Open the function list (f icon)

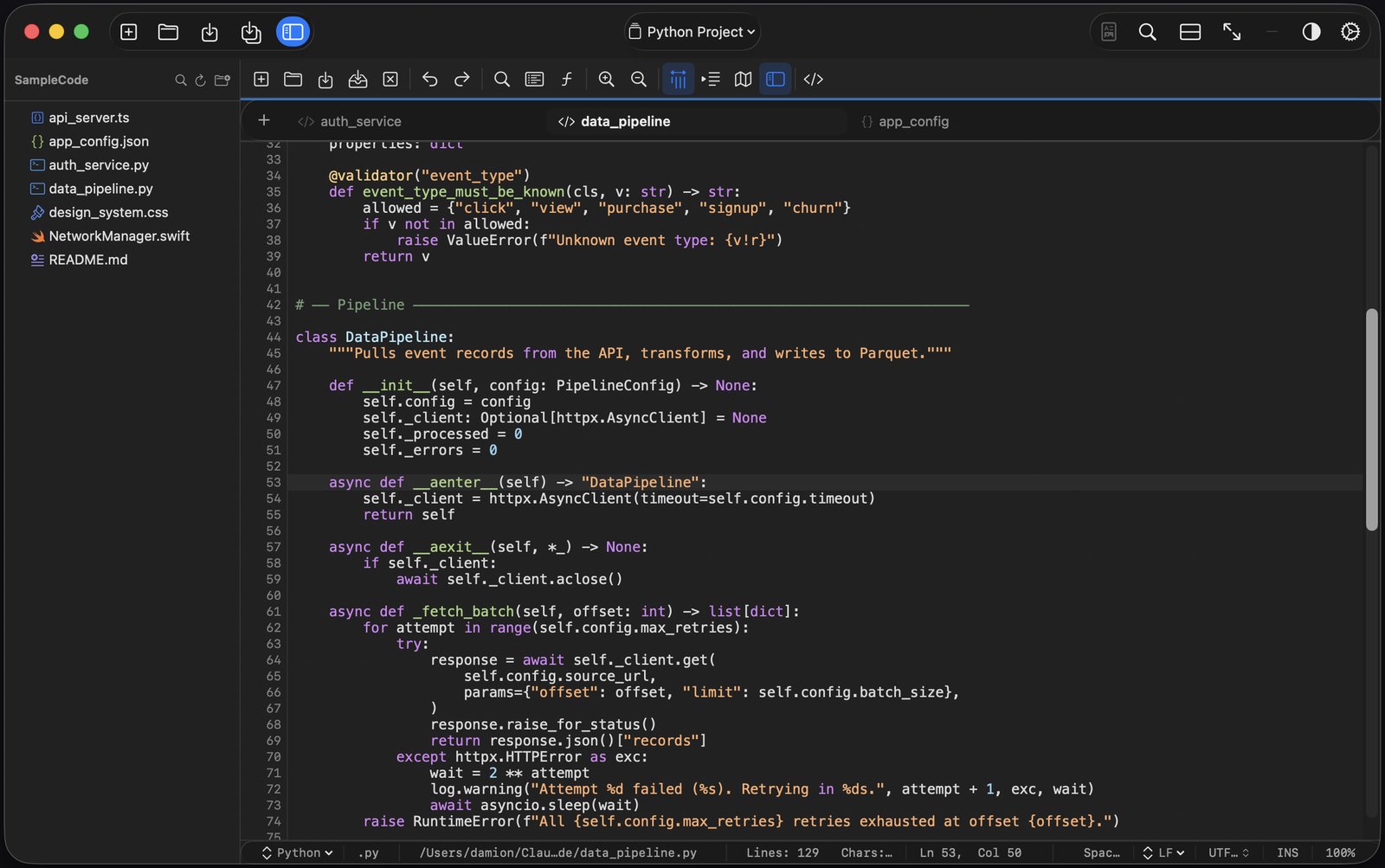tap(567, 80)
